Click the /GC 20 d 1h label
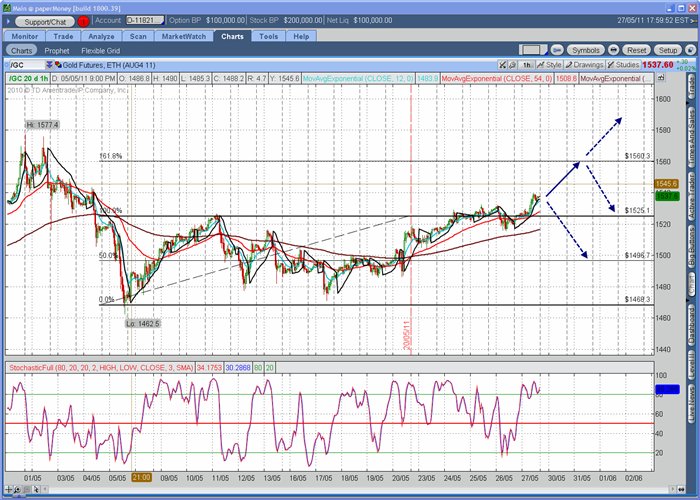This screenshot has height=500, width=700. [x=29, y=79]
